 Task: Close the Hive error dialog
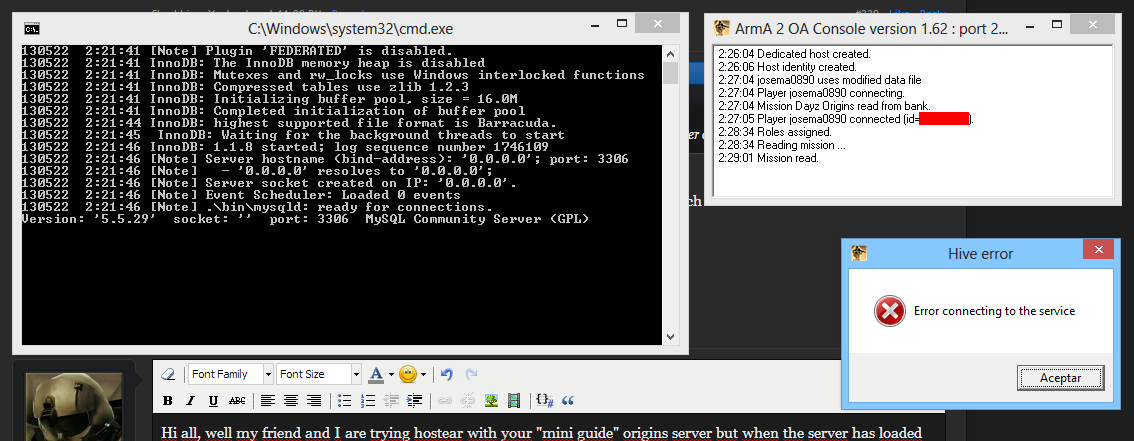pos(1099,249)
